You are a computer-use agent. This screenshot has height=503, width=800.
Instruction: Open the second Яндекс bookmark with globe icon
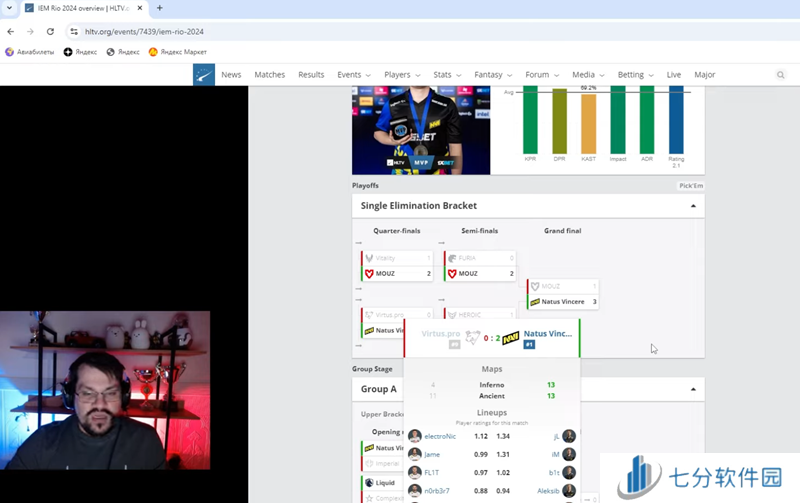click(123, 52)
